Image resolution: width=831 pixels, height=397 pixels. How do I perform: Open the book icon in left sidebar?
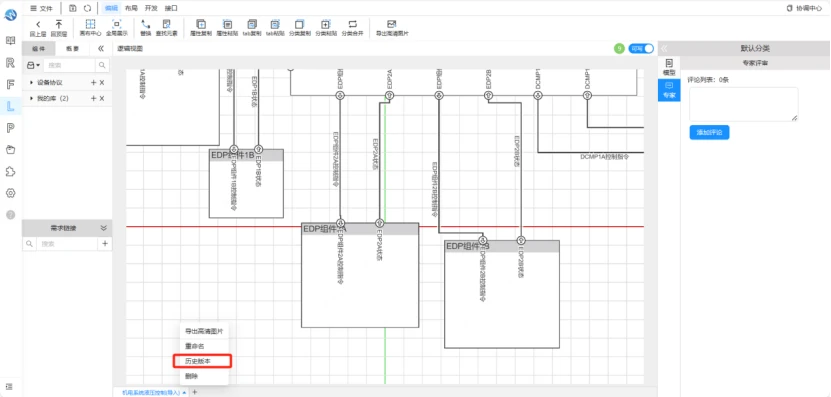pyautogui.click(x=10, y=40)
